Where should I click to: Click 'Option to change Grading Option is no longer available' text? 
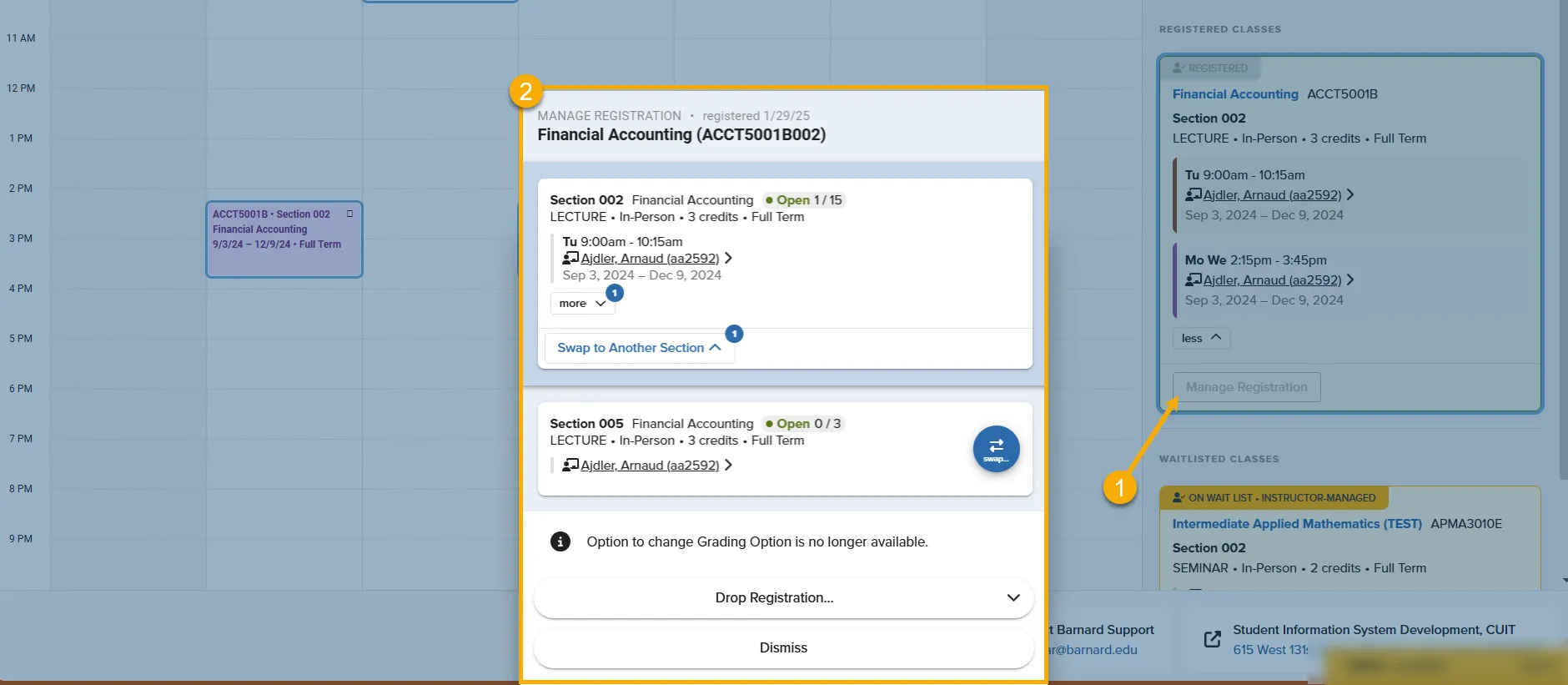757,541
